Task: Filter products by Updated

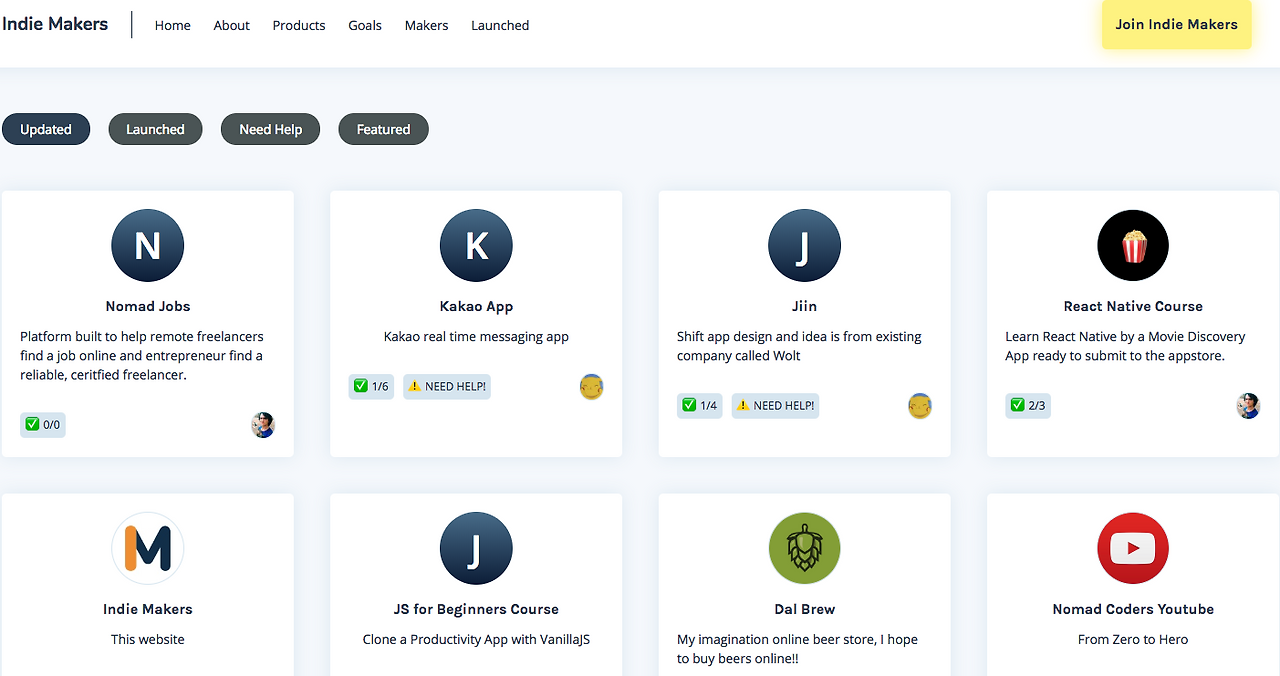Action: tap(46, 129)
